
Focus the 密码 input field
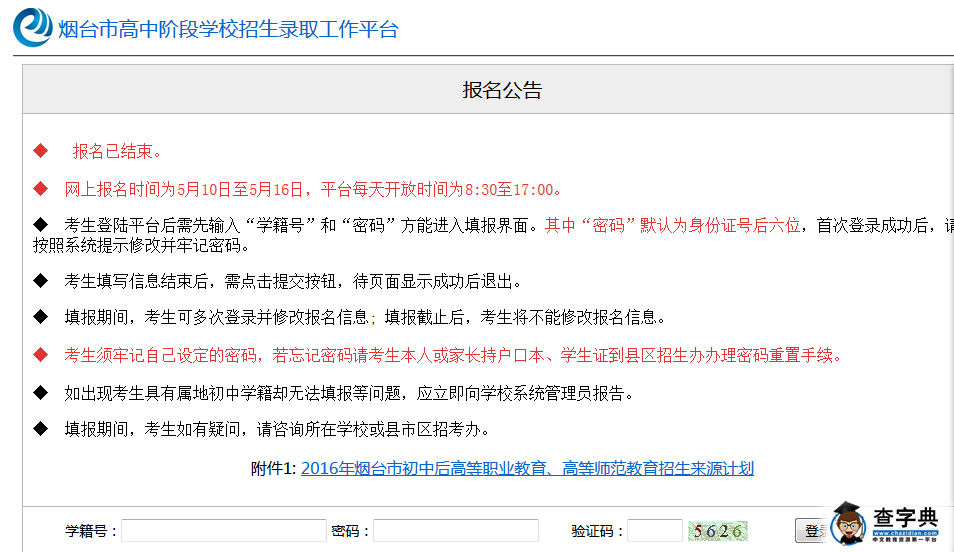(x=456, y=531)
